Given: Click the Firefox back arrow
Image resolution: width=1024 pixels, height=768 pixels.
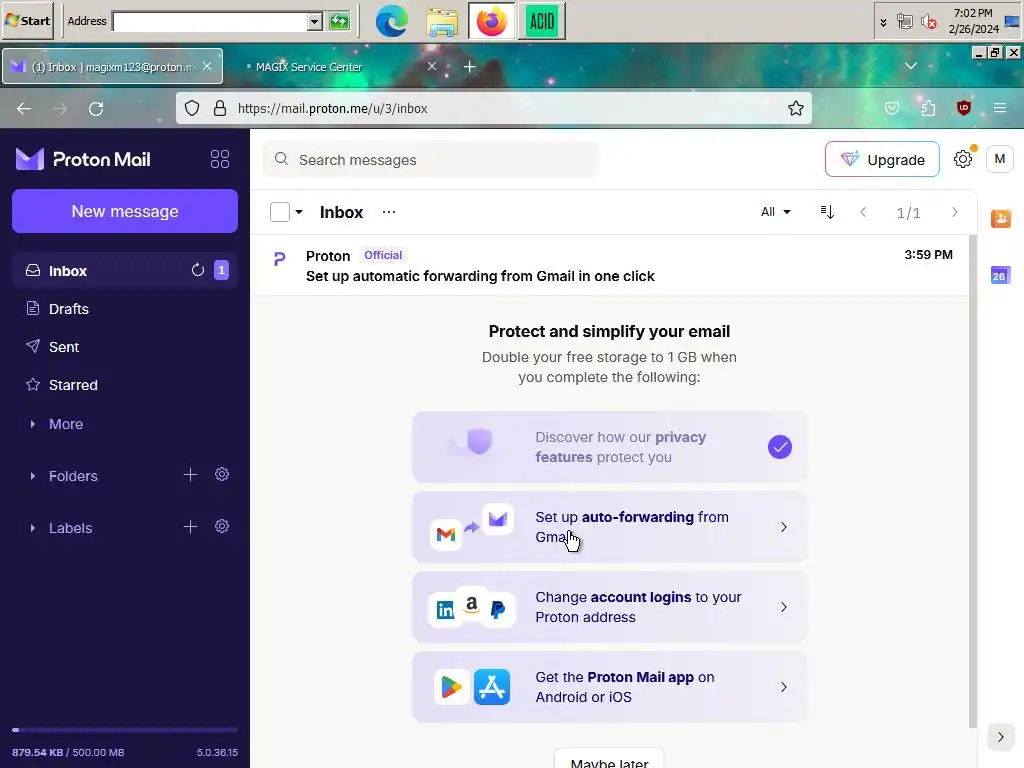Looking at the screenshot, I should (24, 108).
